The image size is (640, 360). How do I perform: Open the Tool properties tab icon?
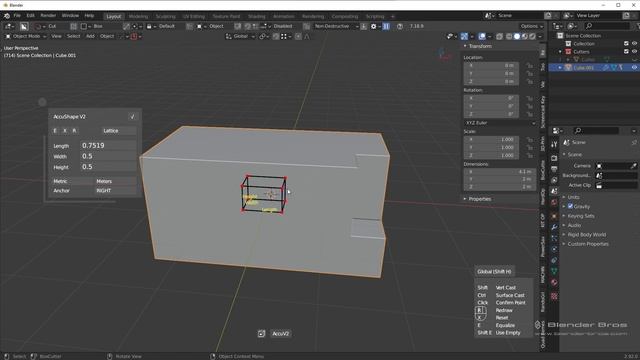pyautogui.click(x=554, y=145)
